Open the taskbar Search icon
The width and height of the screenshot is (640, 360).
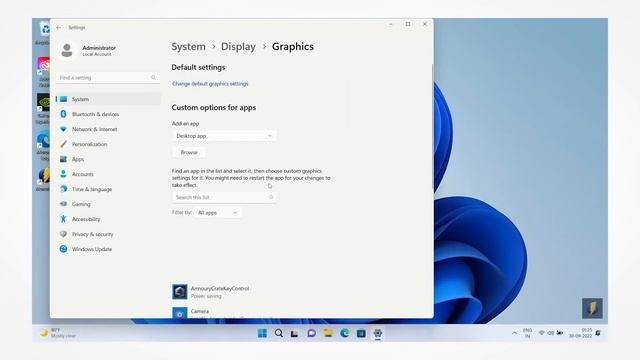click(x=279, y=333)
